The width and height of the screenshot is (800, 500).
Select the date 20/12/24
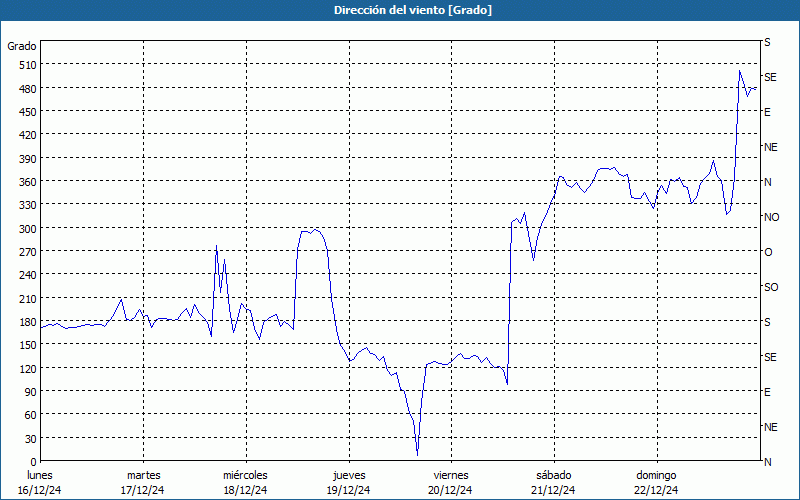tap(451, 490)
